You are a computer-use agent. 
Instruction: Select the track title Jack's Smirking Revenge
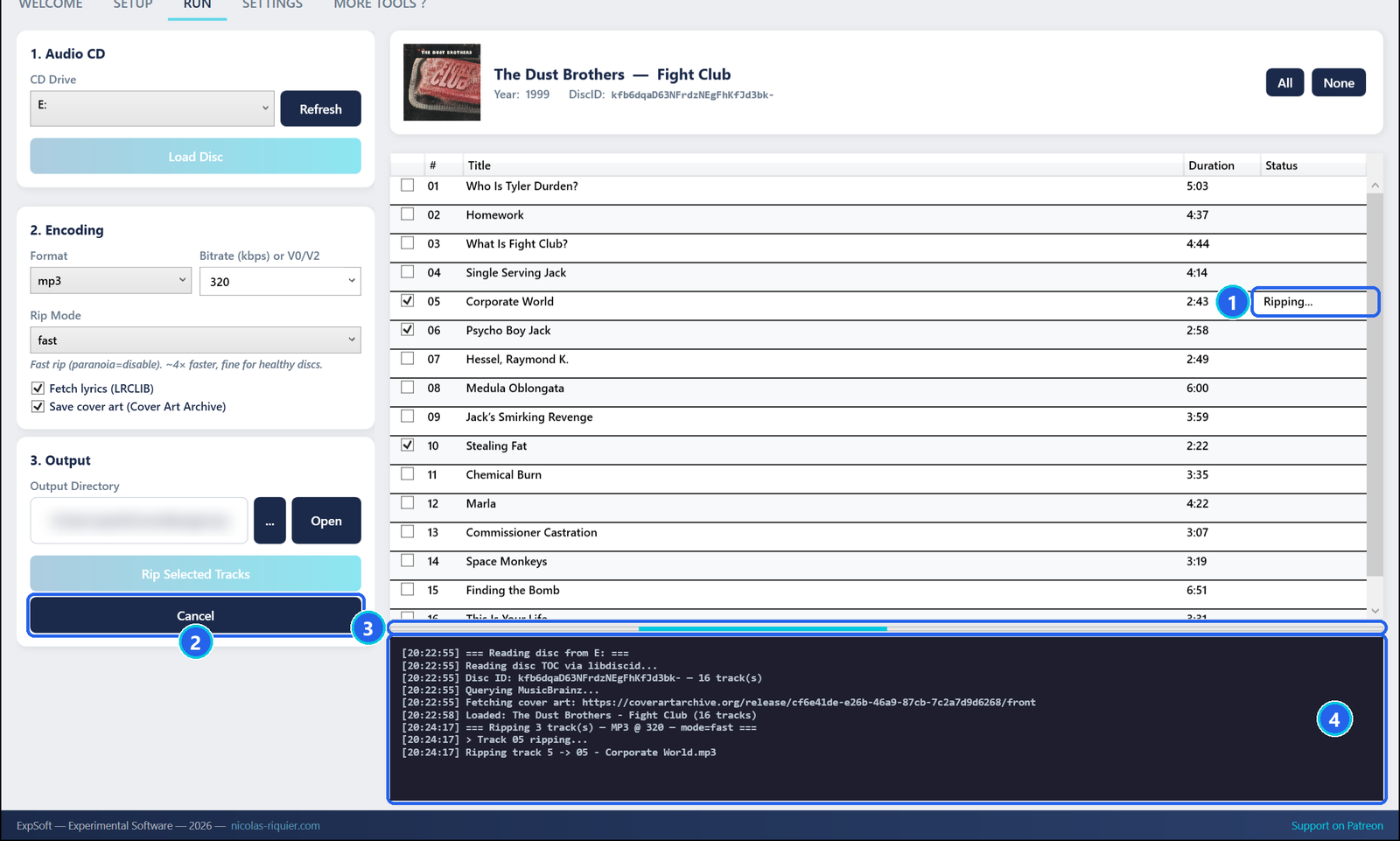click(529, 417)
